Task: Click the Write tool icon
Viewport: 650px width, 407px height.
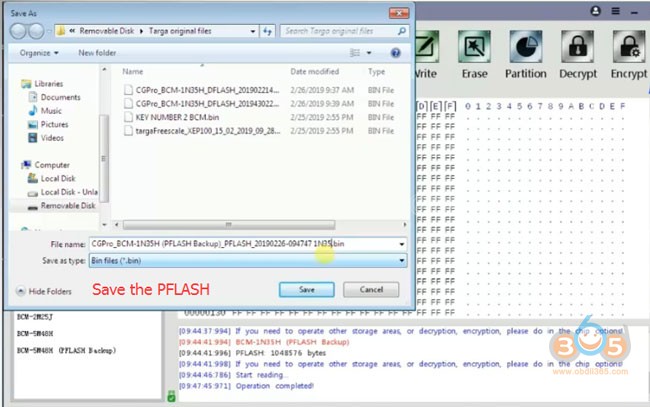Action: click(427, 46)
